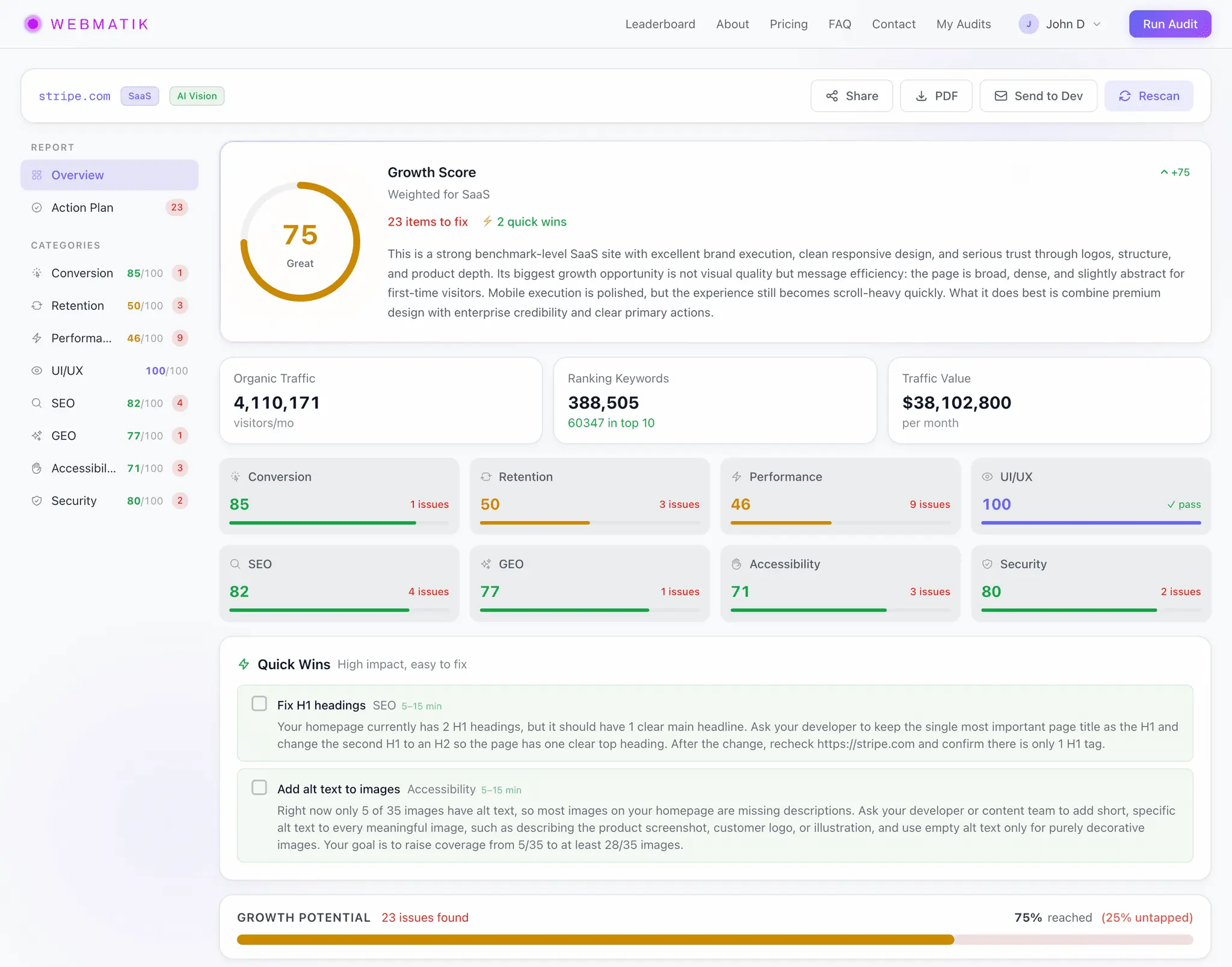Click the Growth Potential progress bar

click(x=715, y=939)
